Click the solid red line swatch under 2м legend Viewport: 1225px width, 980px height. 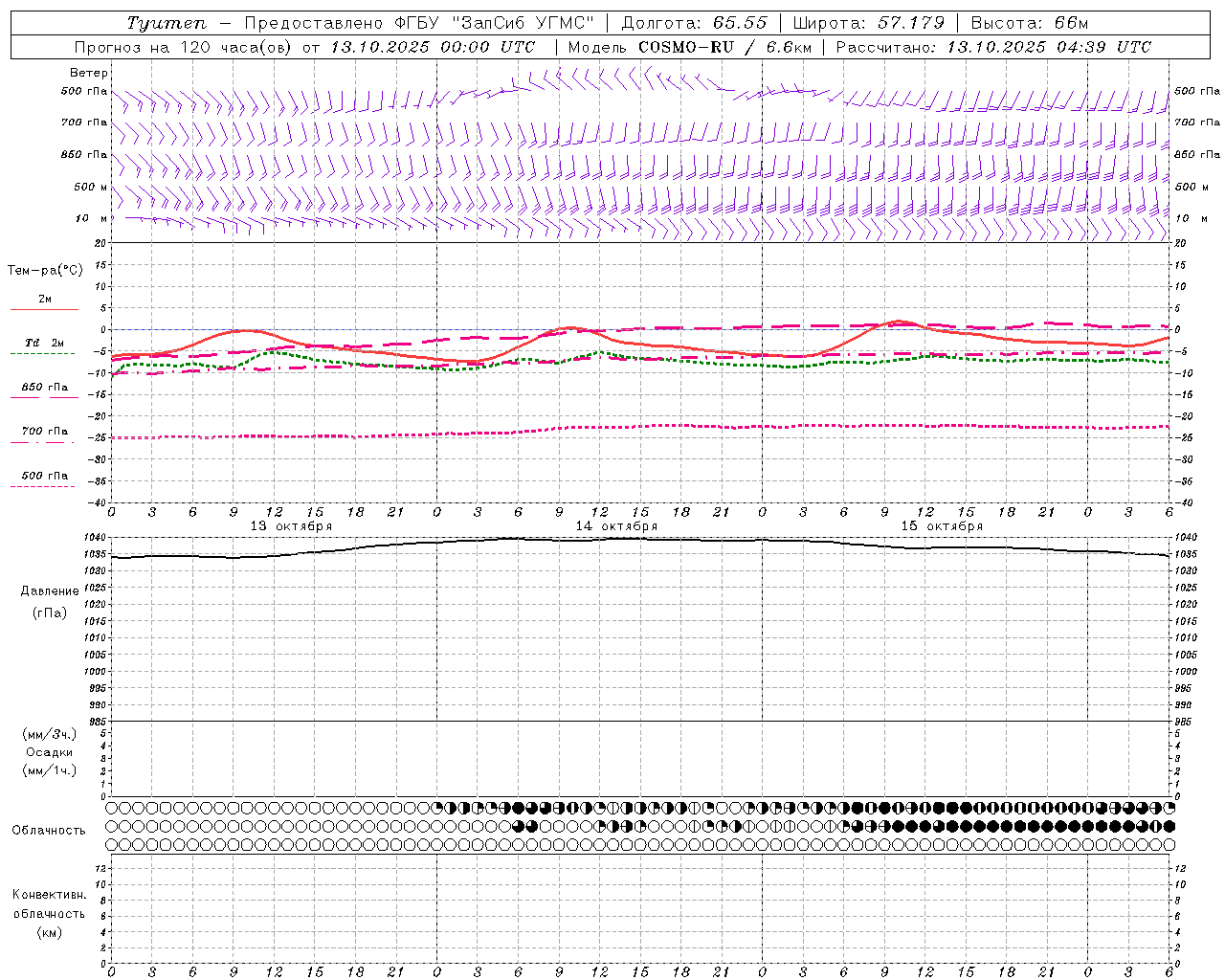tap(44, 309)
